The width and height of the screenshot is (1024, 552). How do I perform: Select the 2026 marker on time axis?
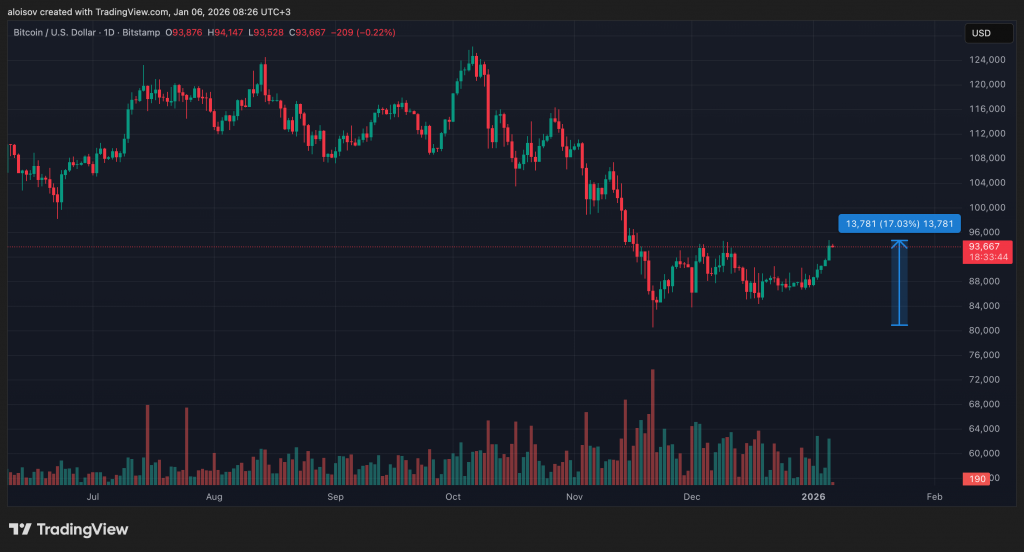click(x=813, y=496)
